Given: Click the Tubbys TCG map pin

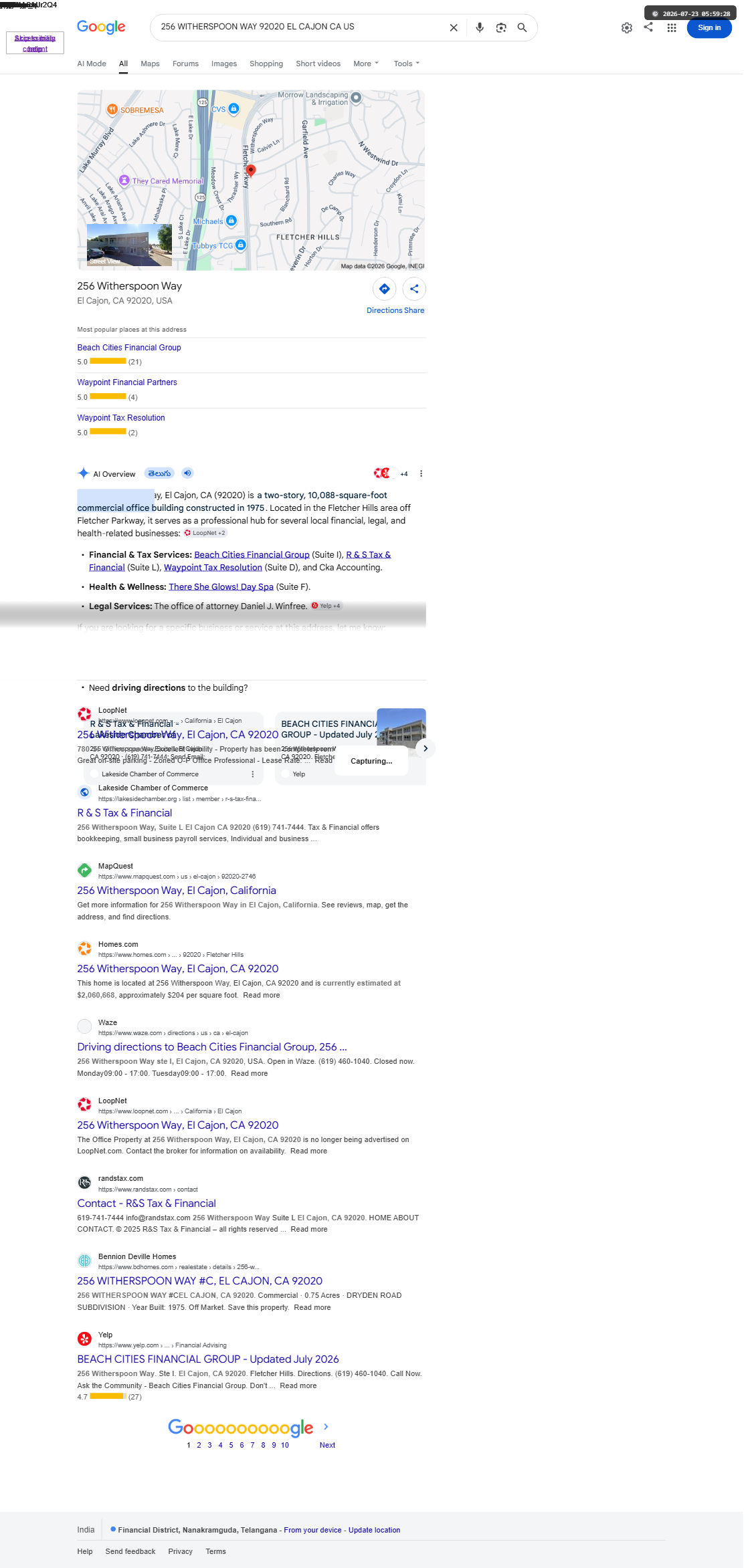Looking at the screenshot, I should [241, 245].
